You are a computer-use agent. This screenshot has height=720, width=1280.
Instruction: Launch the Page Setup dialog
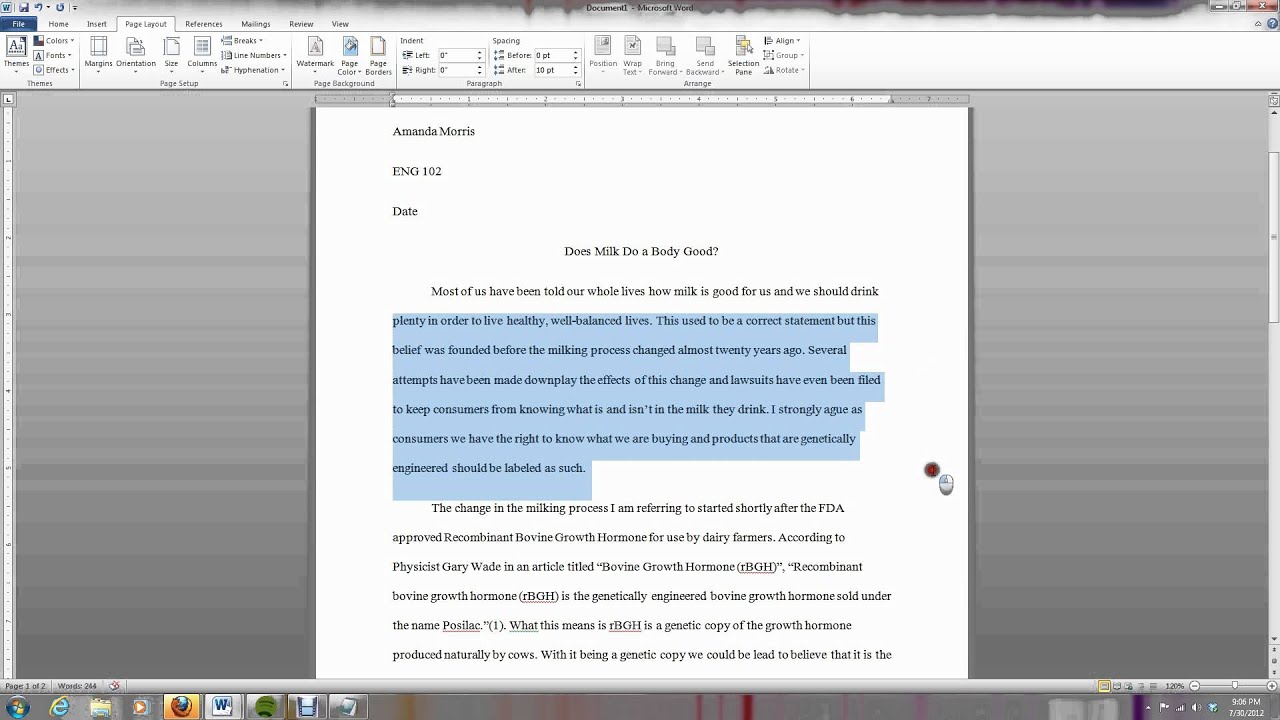pyautogui.click(x=286, y=84)
